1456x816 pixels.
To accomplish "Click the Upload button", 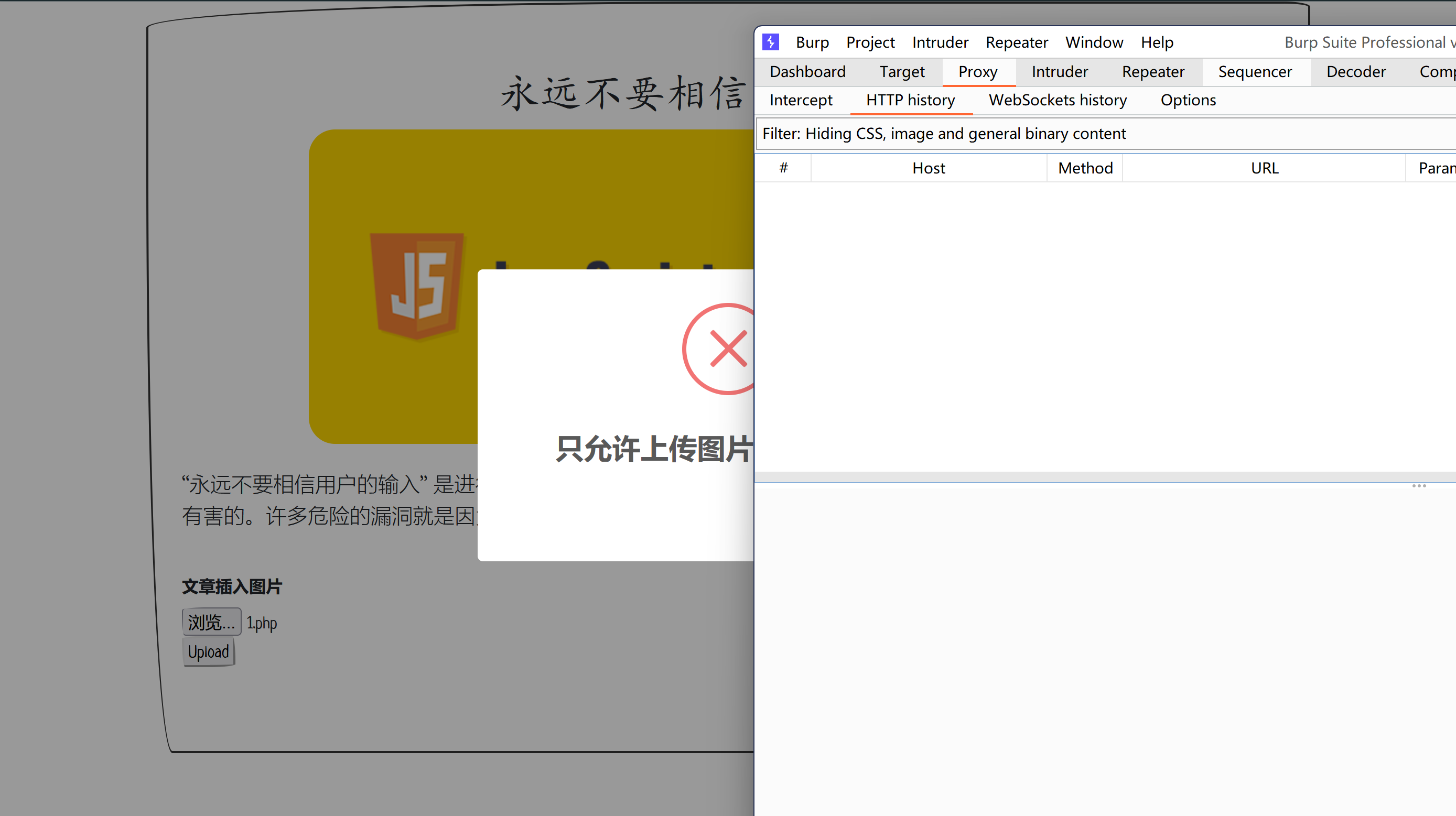I will (x=208, y=651).
